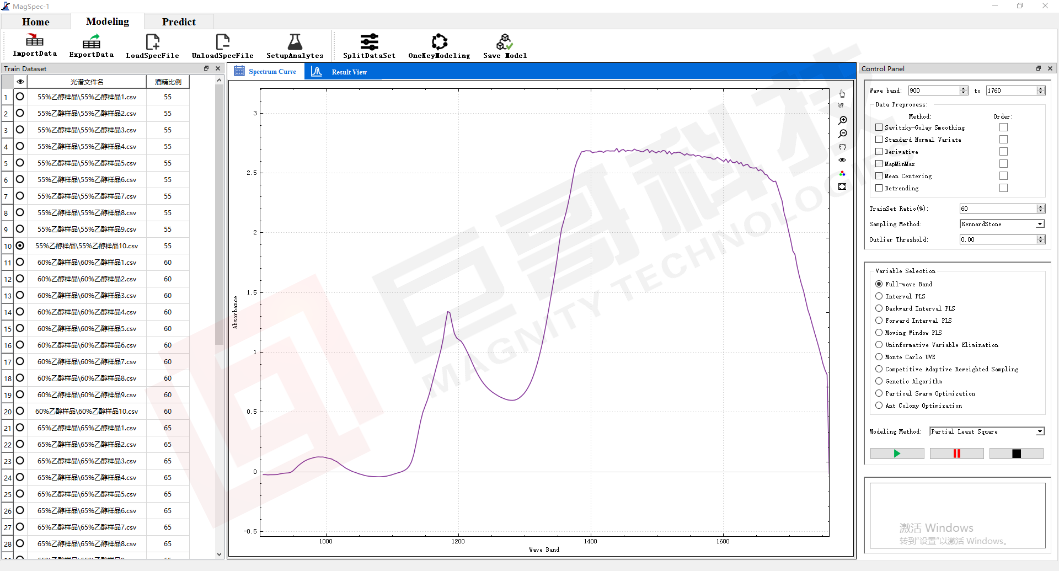This screenshot has height=571, width=1059.
Task: Float the Control Panel
Action: click(x=1039, y=68)
